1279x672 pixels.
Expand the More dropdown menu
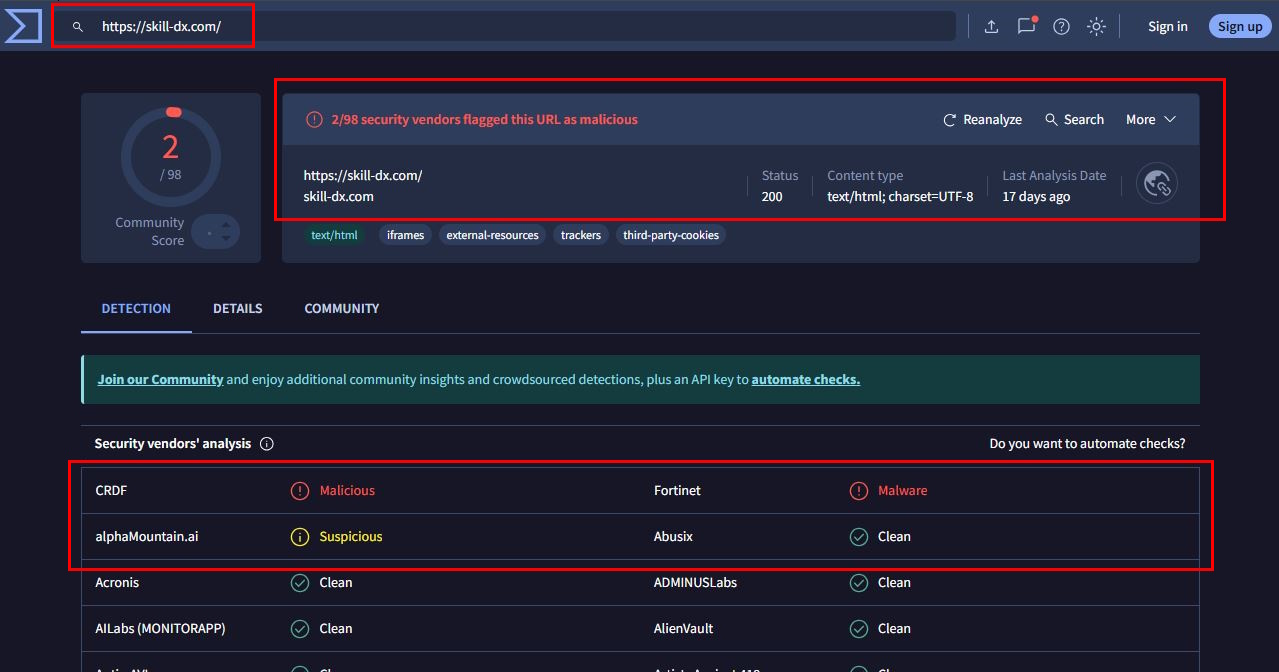(1150, 120)
